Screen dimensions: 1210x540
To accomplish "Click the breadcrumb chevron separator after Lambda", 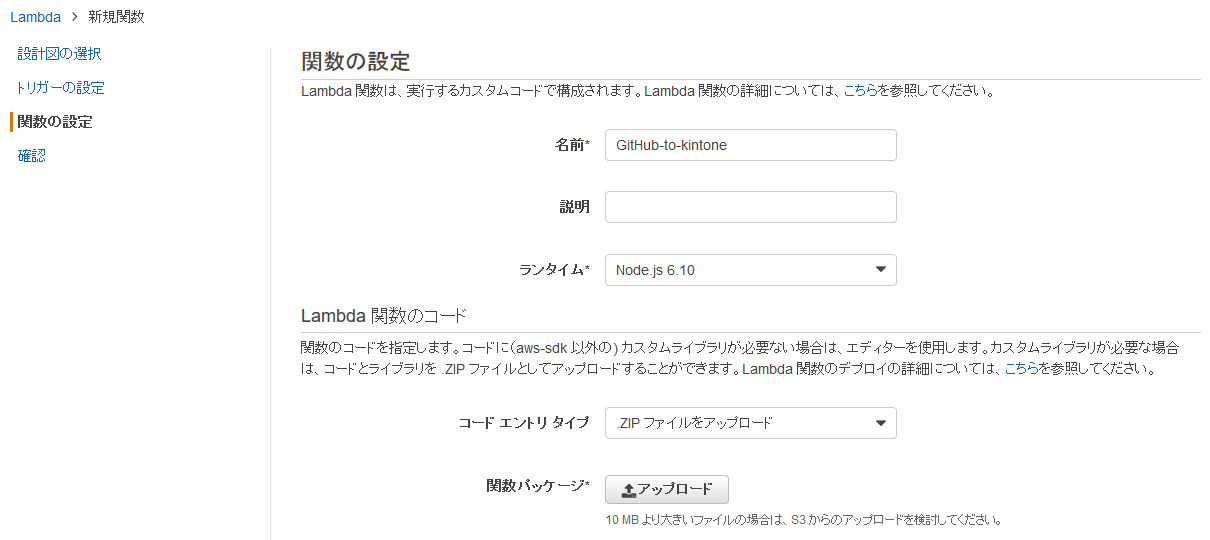I will pos(75,17).
